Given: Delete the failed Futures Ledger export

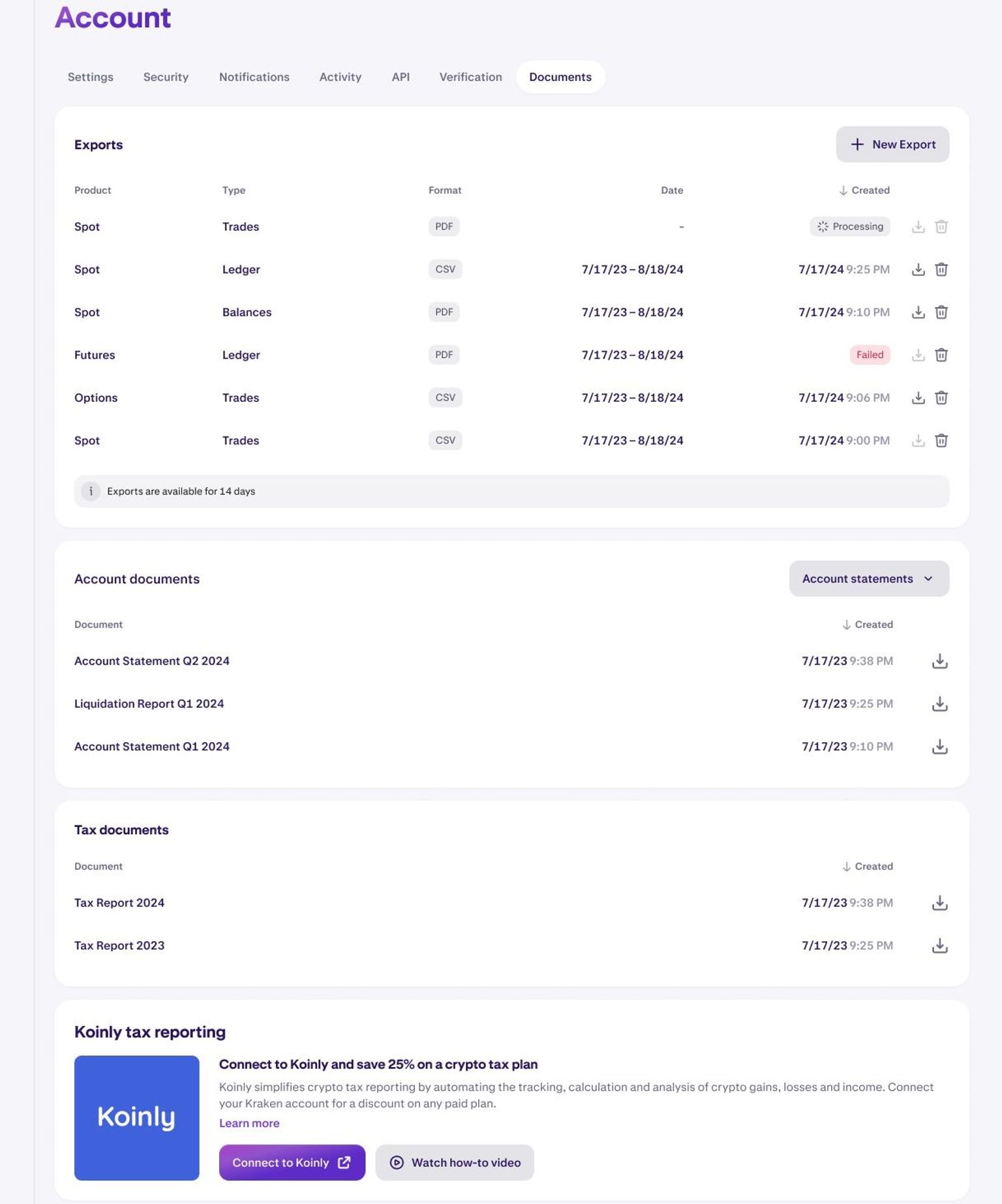Looking at the screenshot, I should [x=941, y=355].
